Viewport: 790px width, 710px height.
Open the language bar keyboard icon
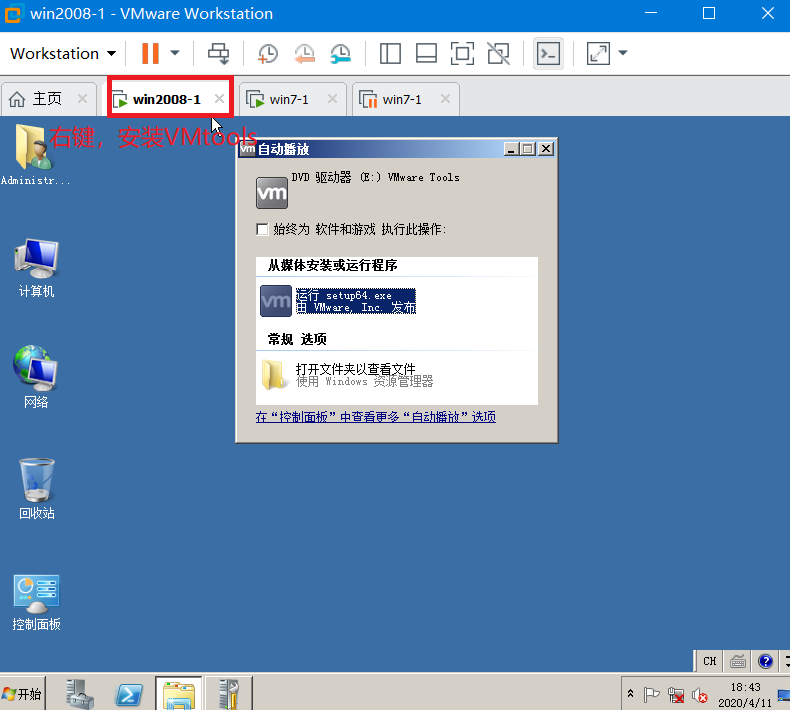tap(738, 661)
